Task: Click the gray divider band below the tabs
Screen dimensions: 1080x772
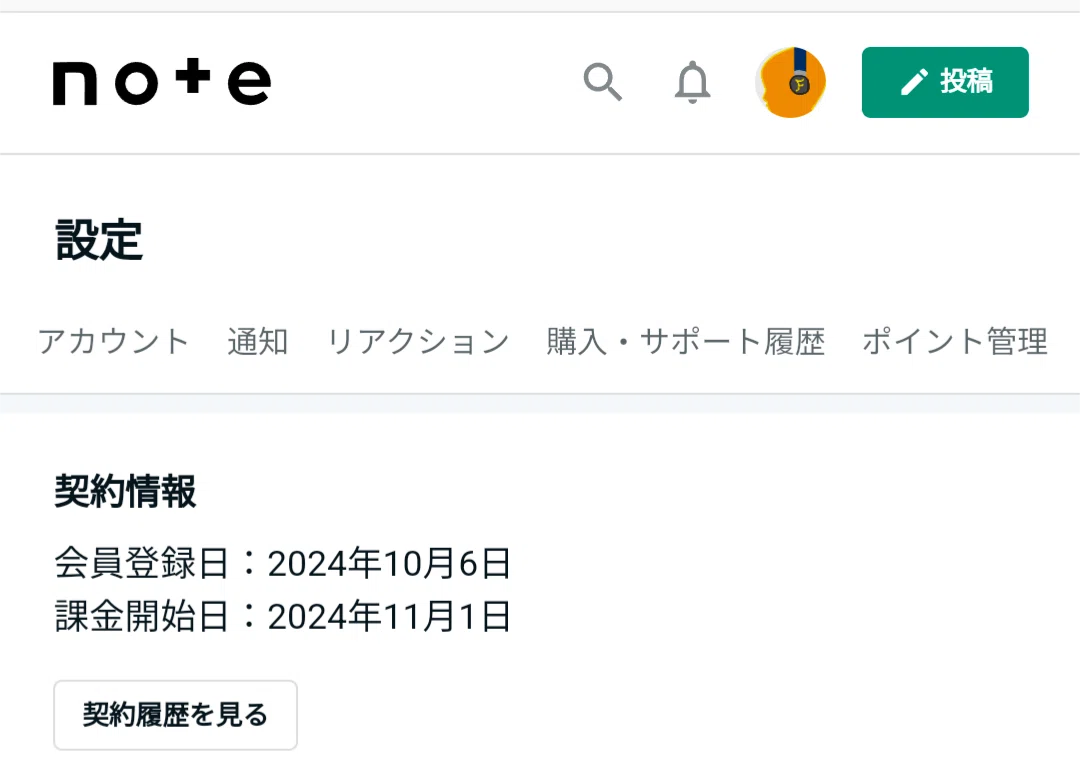Action: click(x=540, y=404)
